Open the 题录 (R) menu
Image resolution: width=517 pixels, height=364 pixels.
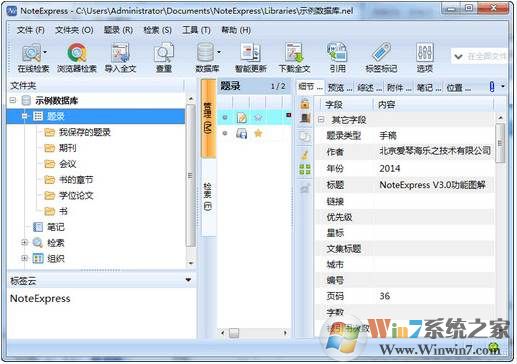[118, 30]
